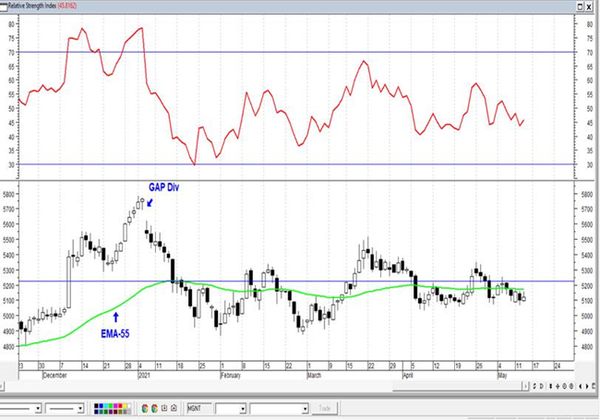Click the first multicolored round icon in the bottom toolbar
The width and height of the screenshot is (600, 420).
point(145,408)
